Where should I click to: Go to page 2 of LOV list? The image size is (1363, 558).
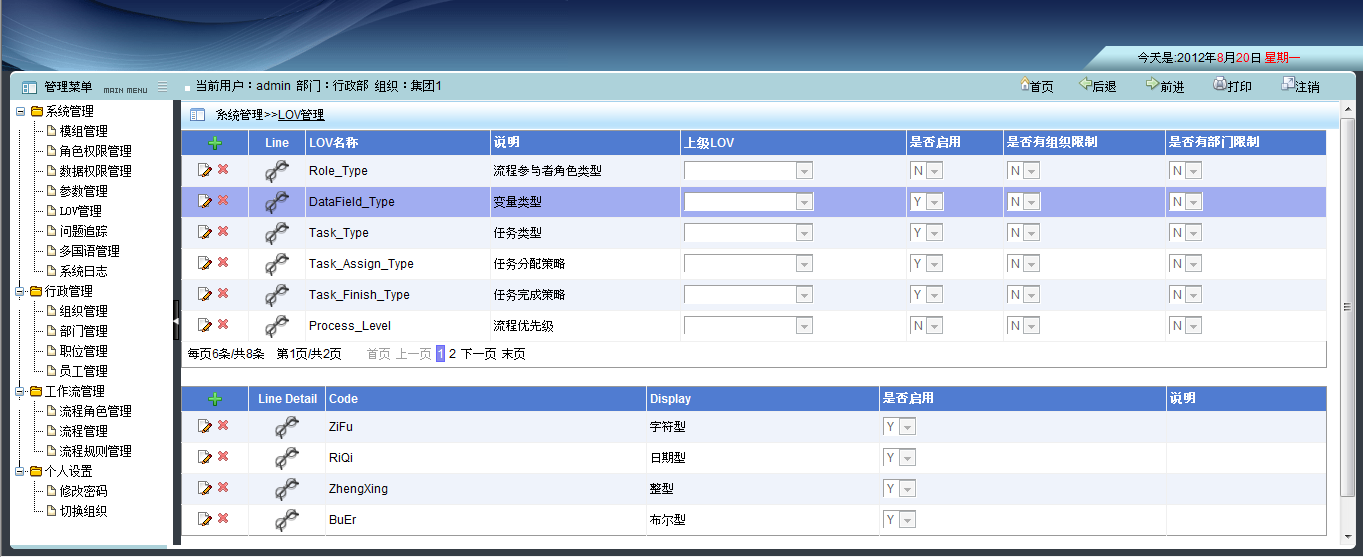point(452,354)
